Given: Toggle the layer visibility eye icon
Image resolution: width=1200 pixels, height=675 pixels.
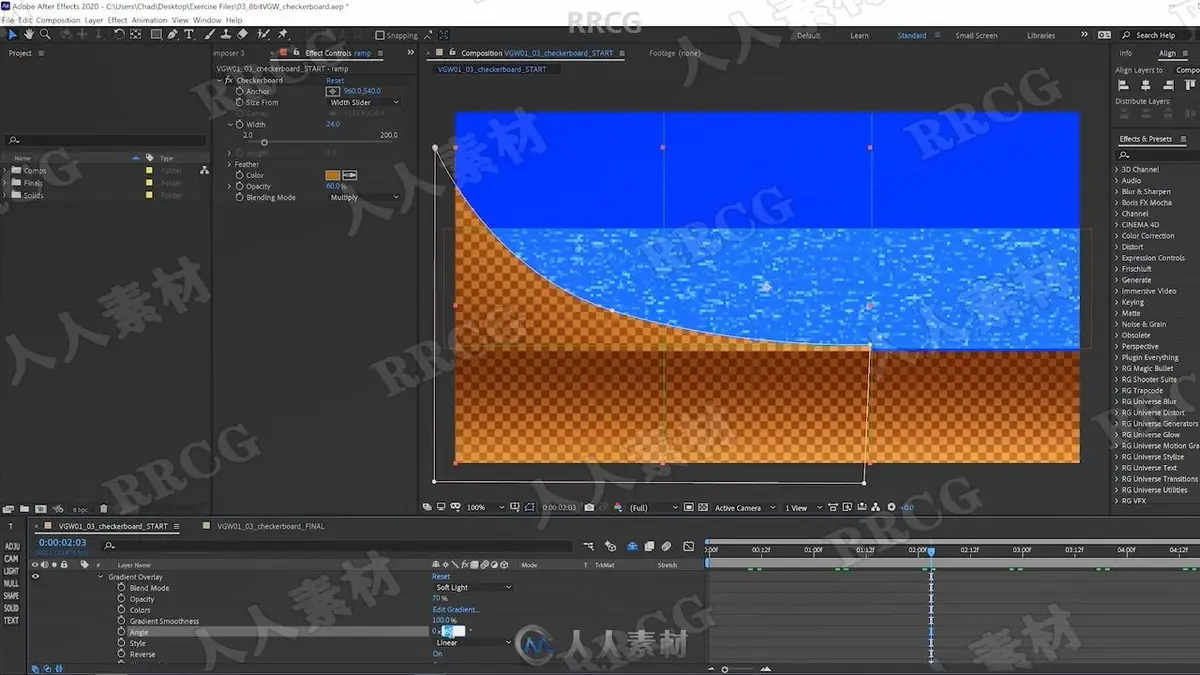Looking at the screenshot, I should (35, 577).
